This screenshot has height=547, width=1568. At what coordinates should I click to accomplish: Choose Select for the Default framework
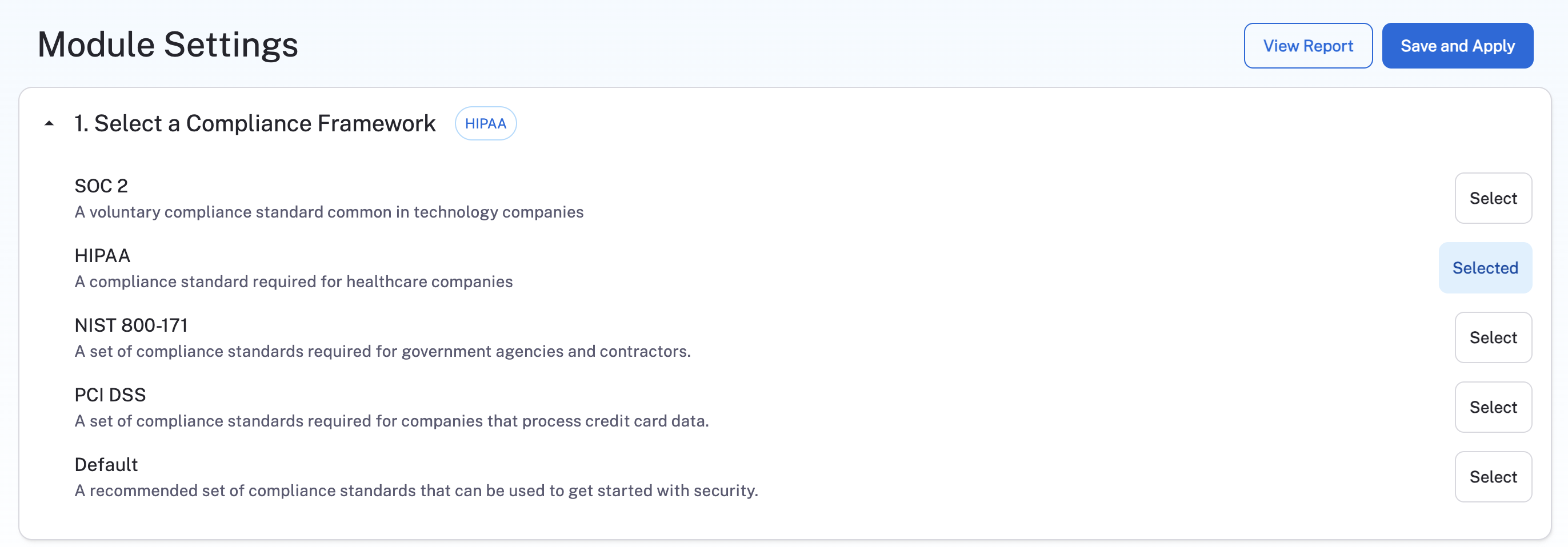(1493, 477)
